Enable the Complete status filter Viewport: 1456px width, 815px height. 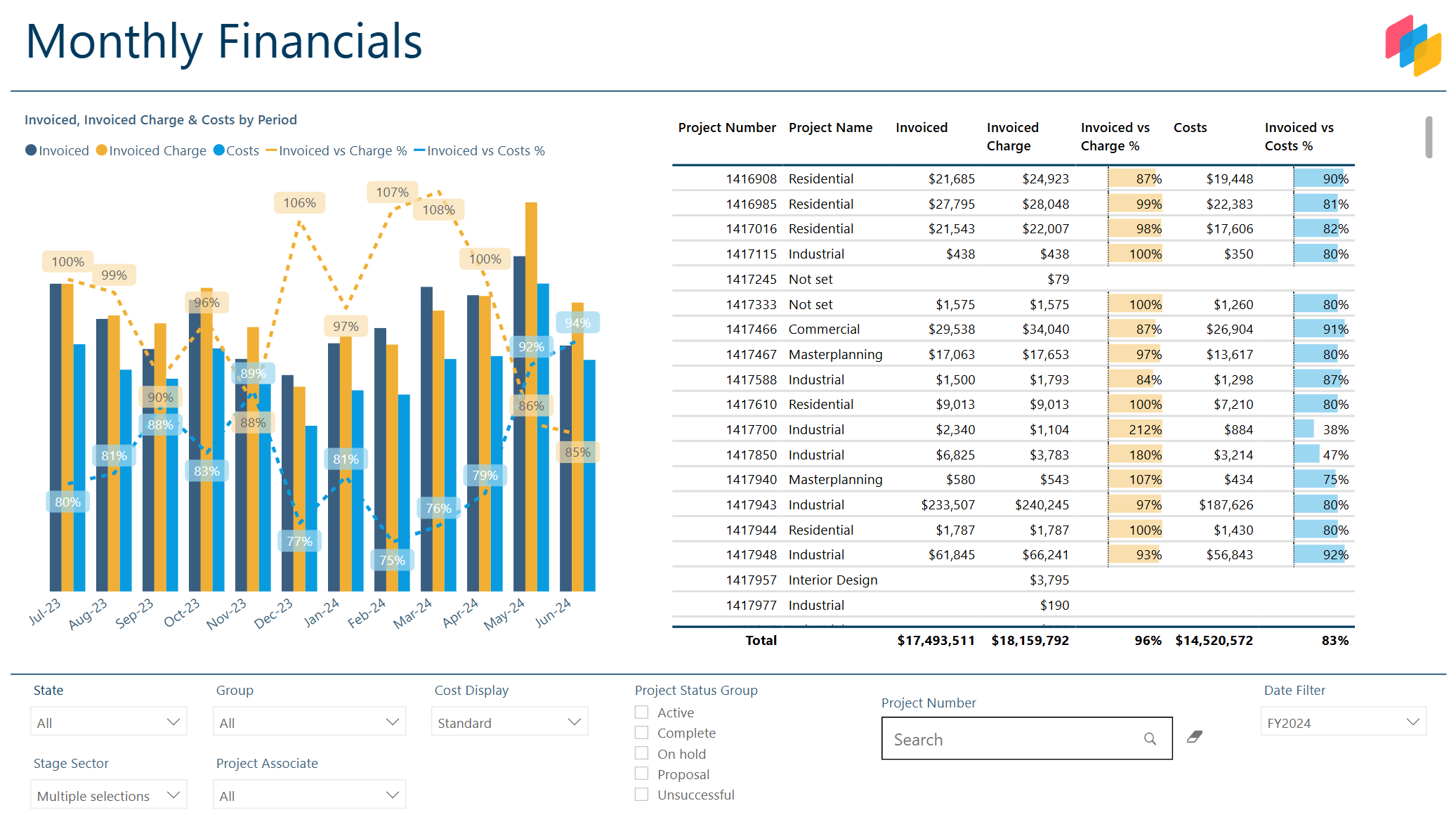pos(641,732)
